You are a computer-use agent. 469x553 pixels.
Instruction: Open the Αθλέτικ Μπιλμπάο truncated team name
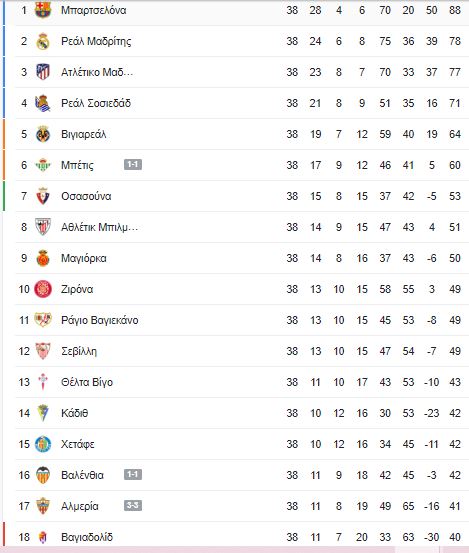coord(99,227)
